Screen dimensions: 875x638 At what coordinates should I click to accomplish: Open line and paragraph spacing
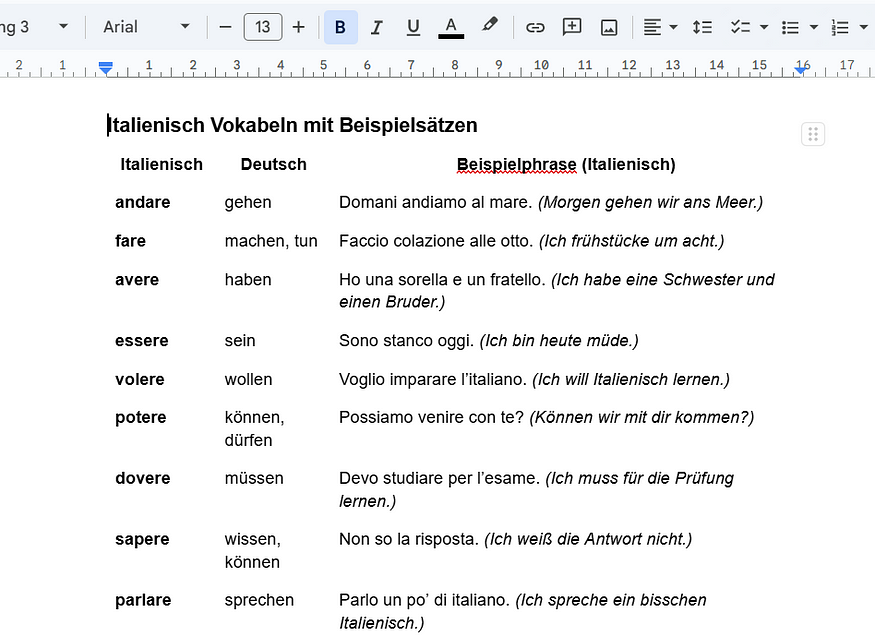[x=702, y=27]
